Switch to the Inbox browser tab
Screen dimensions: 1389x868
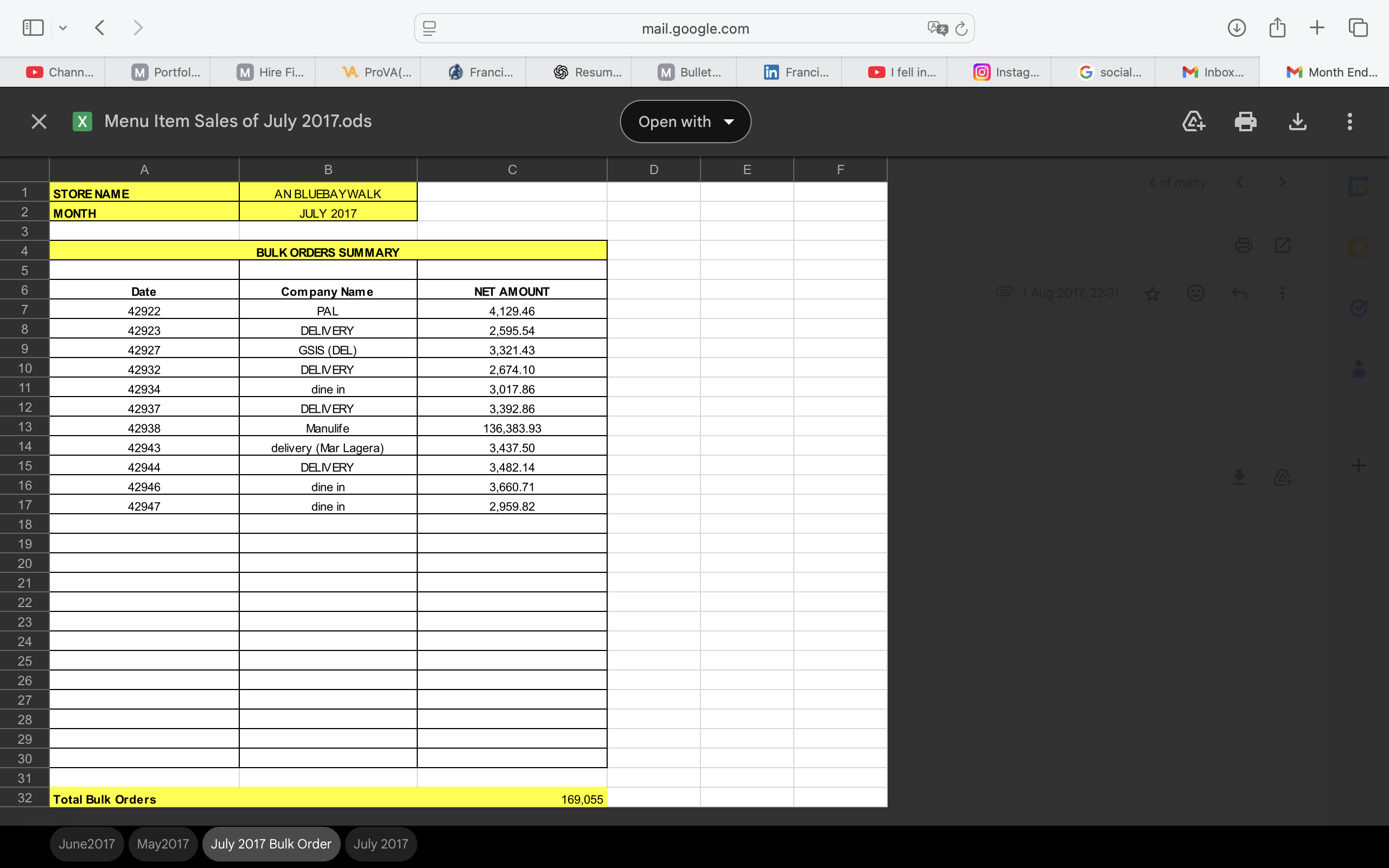pyautogui.click(x=1212, y=72)
